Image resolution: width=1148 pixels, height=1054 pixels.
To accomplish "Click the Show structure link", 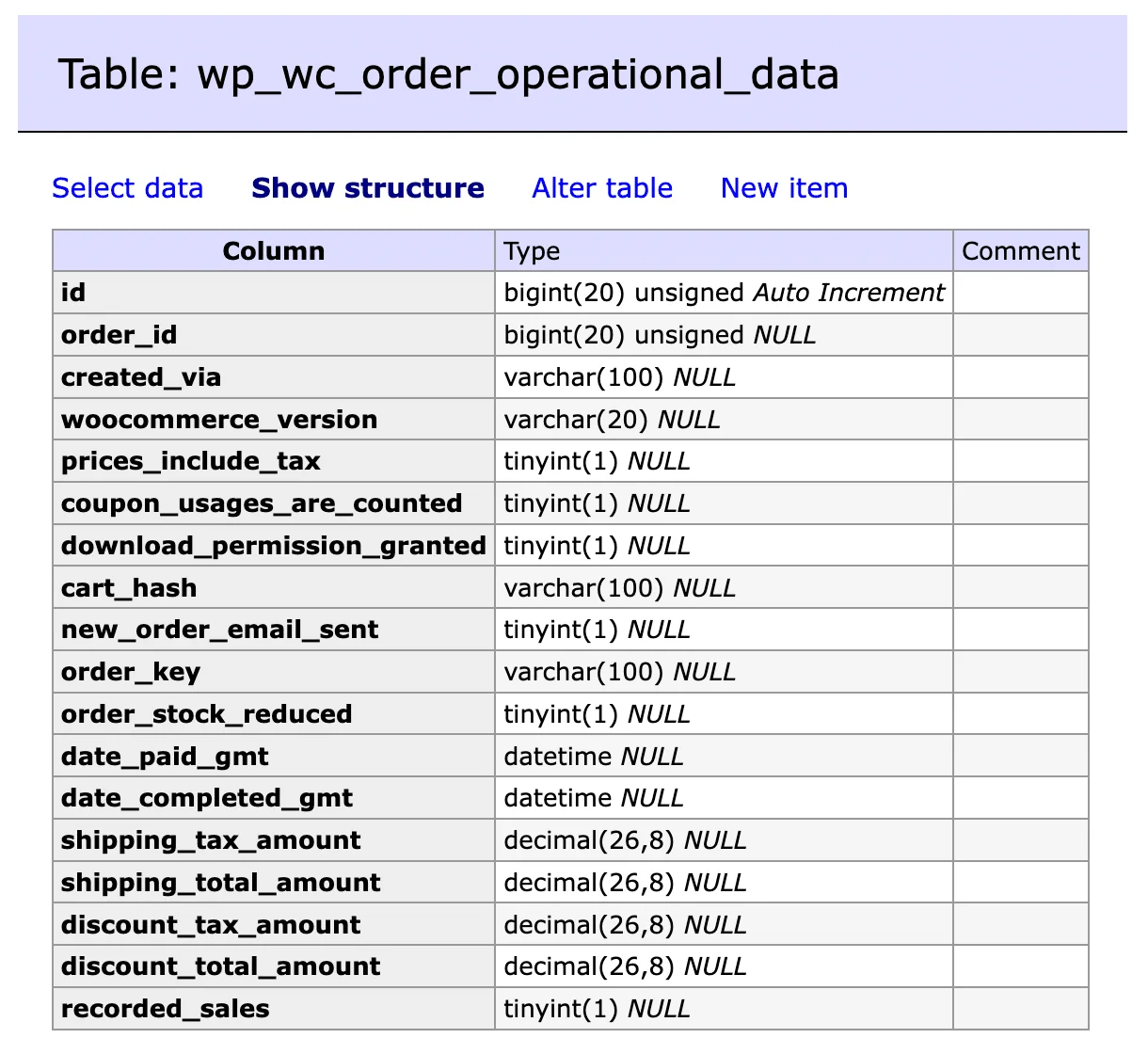I will pyautogui.click(x=368, y=188).
